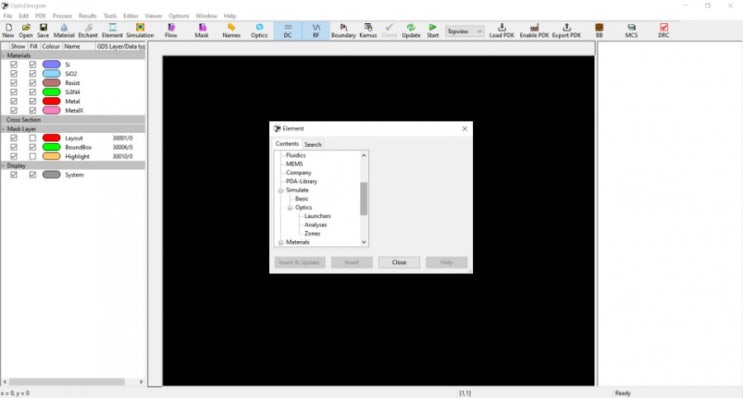743x398 pixels.
Task: Click the Export PDK icon
Action: pyautogui.click(x=566, y=30)
